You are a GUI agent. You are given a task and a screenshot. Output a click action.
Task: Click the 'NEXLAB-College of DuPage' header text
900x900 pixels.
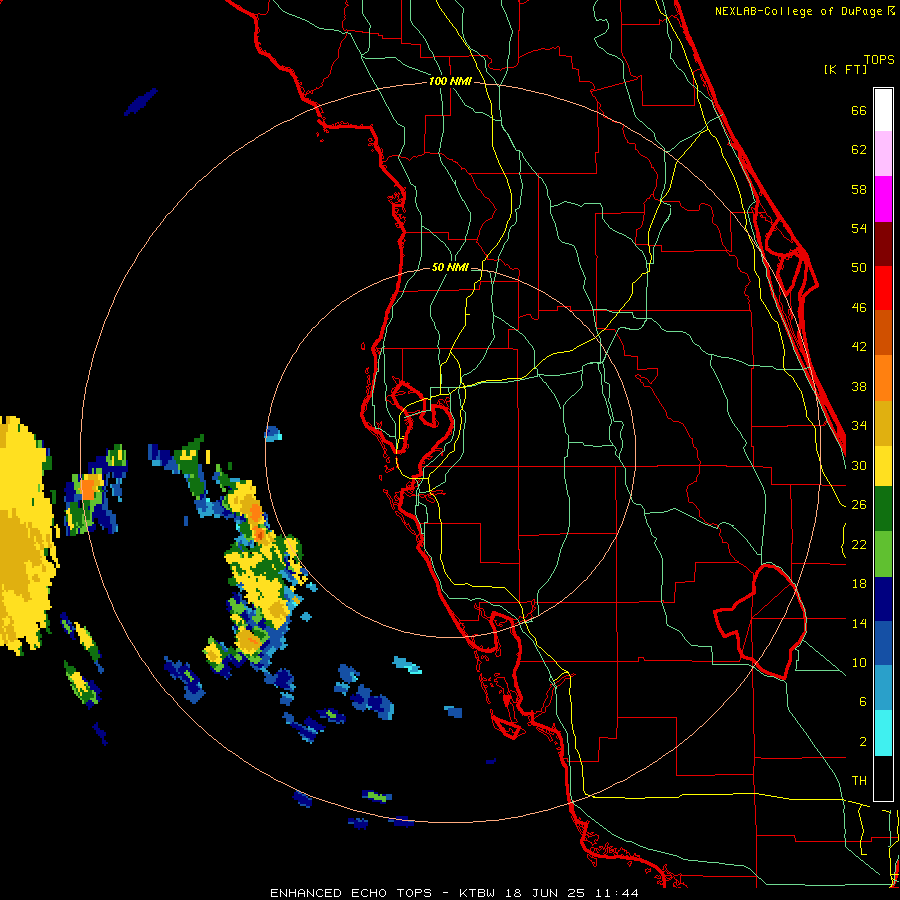point(798,11)
